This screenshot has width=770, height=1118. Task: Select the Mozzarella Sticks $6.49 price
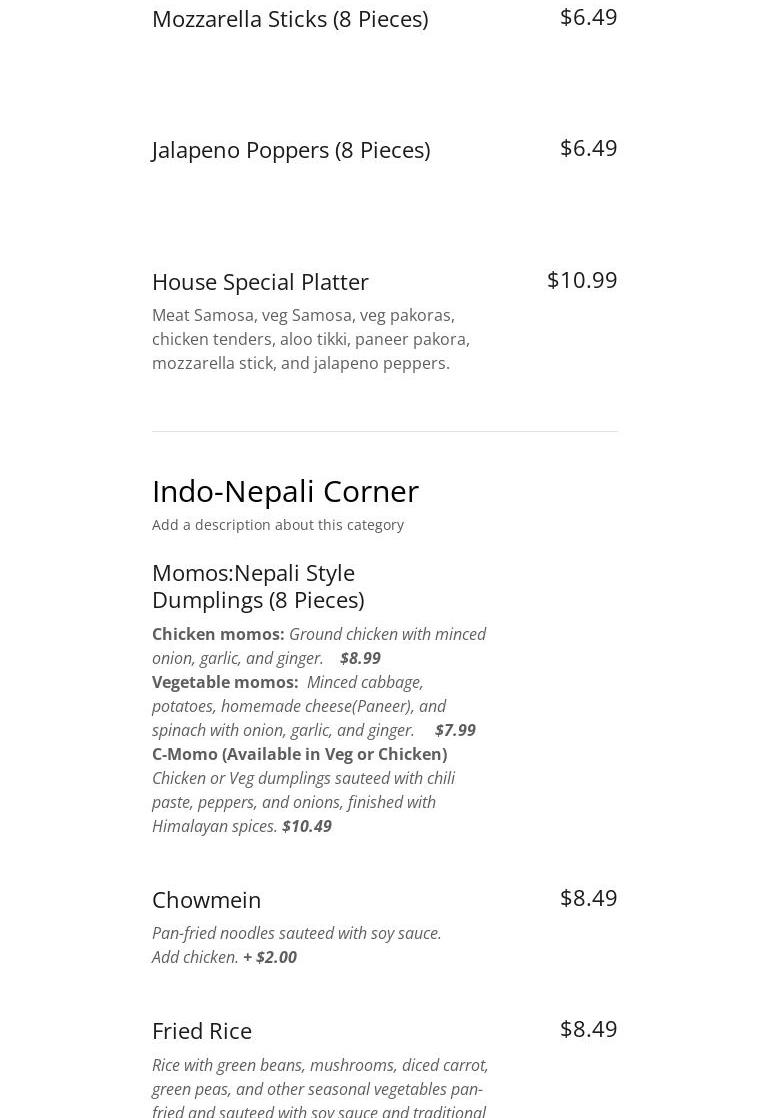[588, 17]
